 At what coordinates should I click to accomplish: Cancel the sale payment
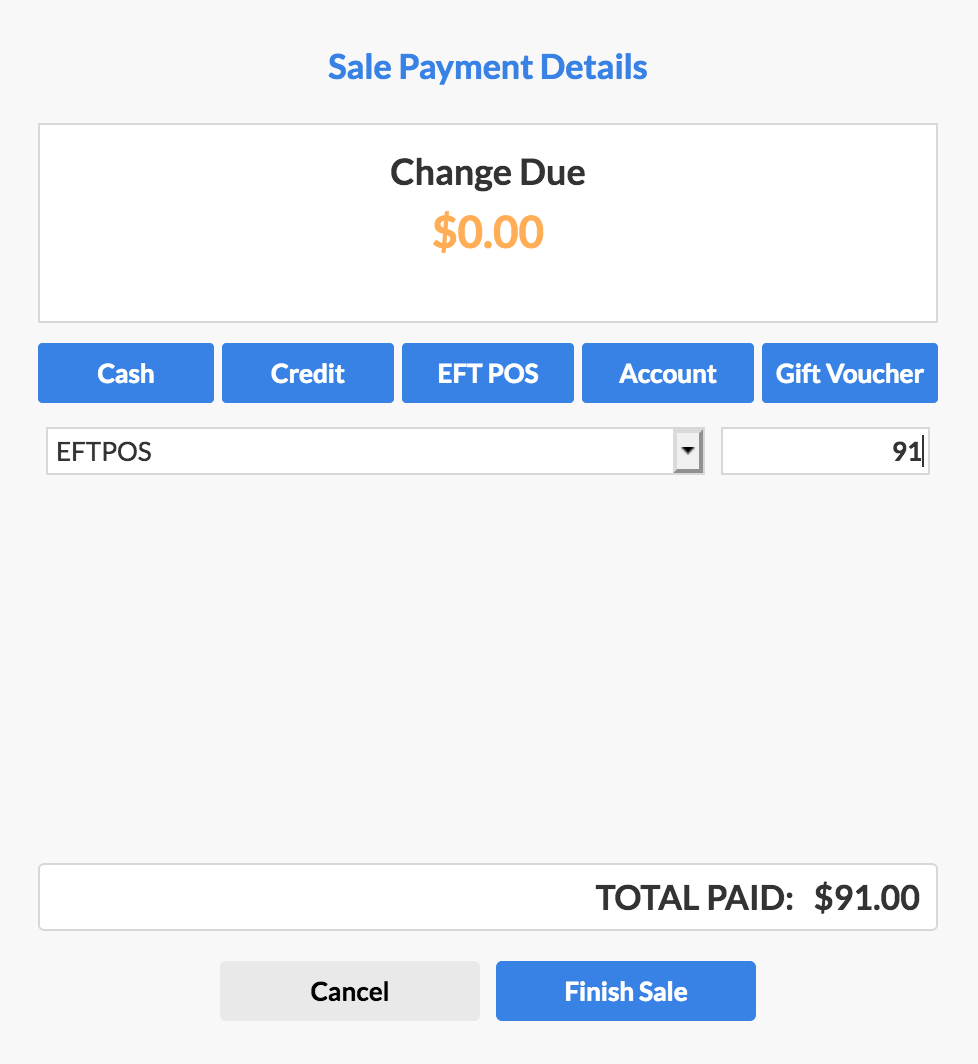[350, 991]
